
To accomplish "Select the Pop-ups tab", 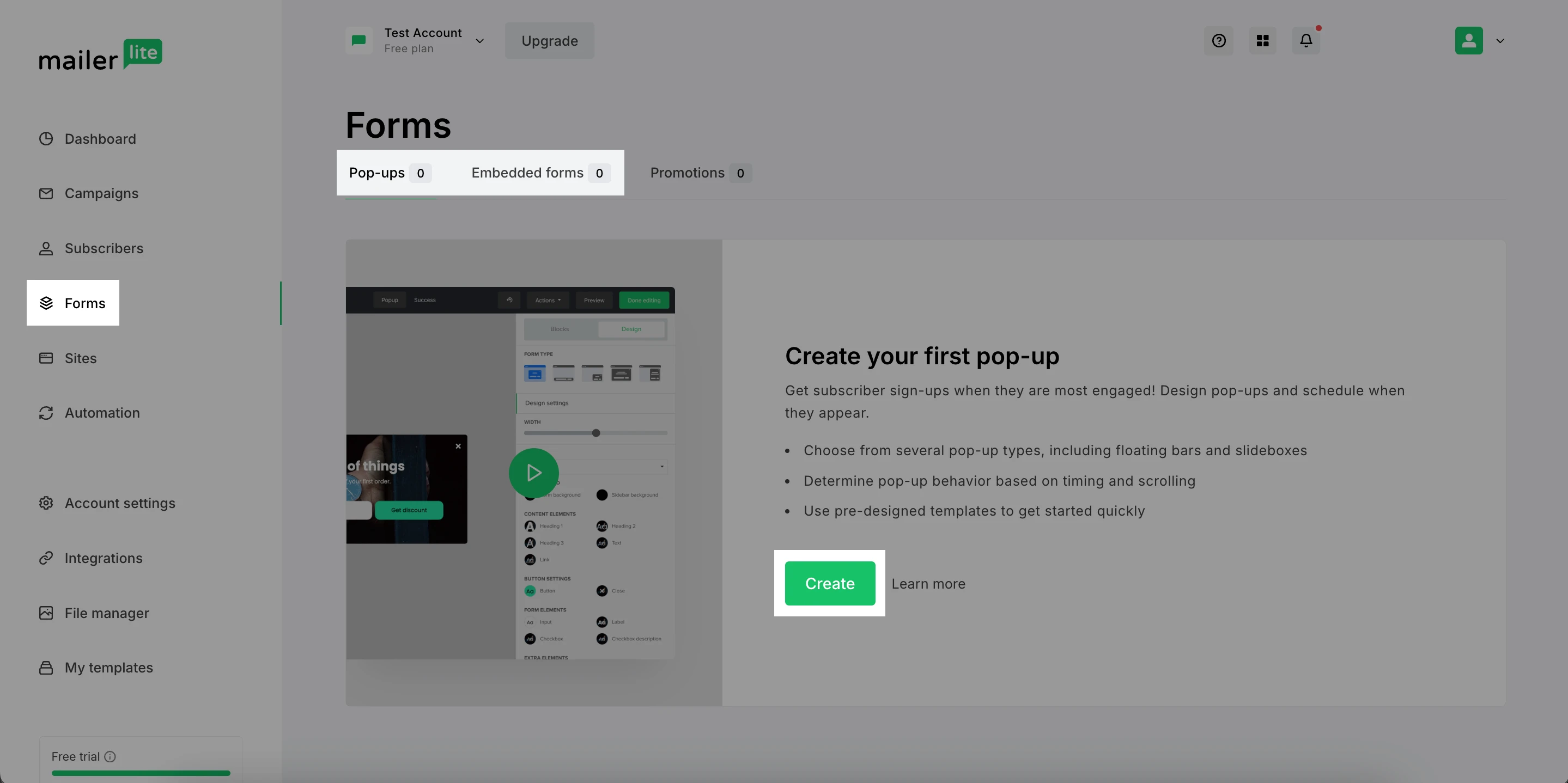I will click(390, 173).
